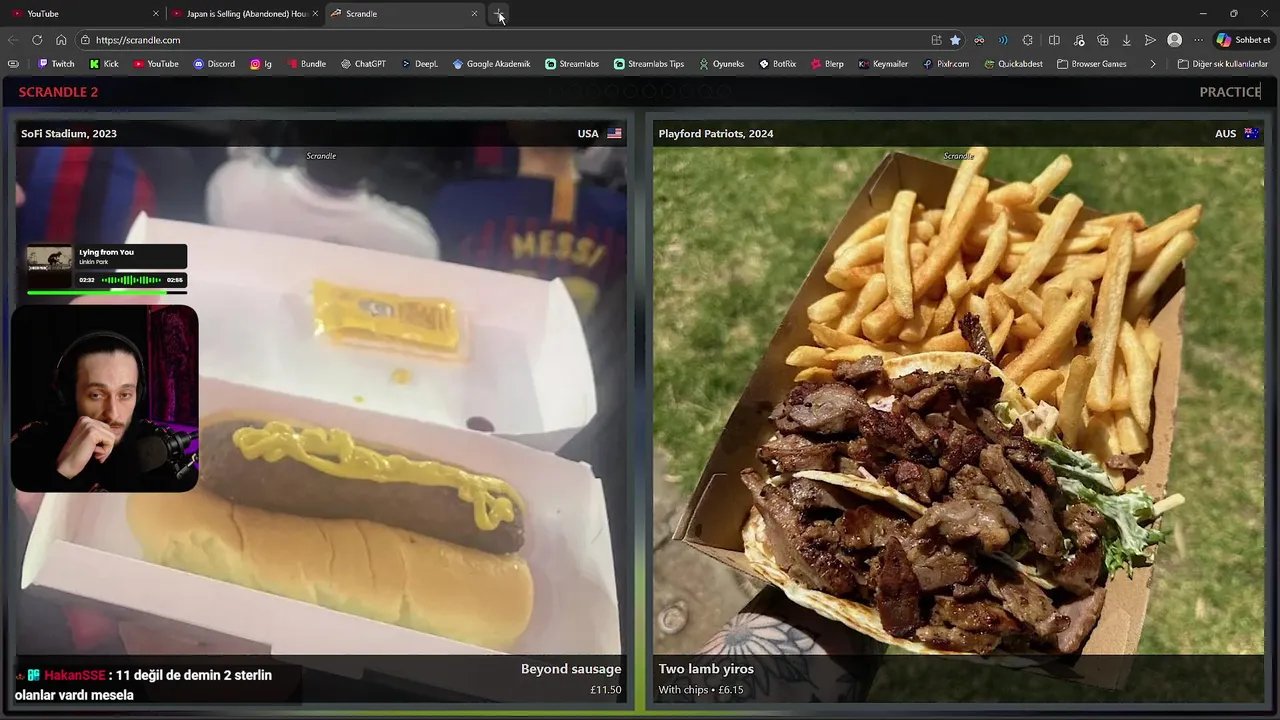Open Keymailer bookmark
1280x720 pixels.
(x=883, y=64)
